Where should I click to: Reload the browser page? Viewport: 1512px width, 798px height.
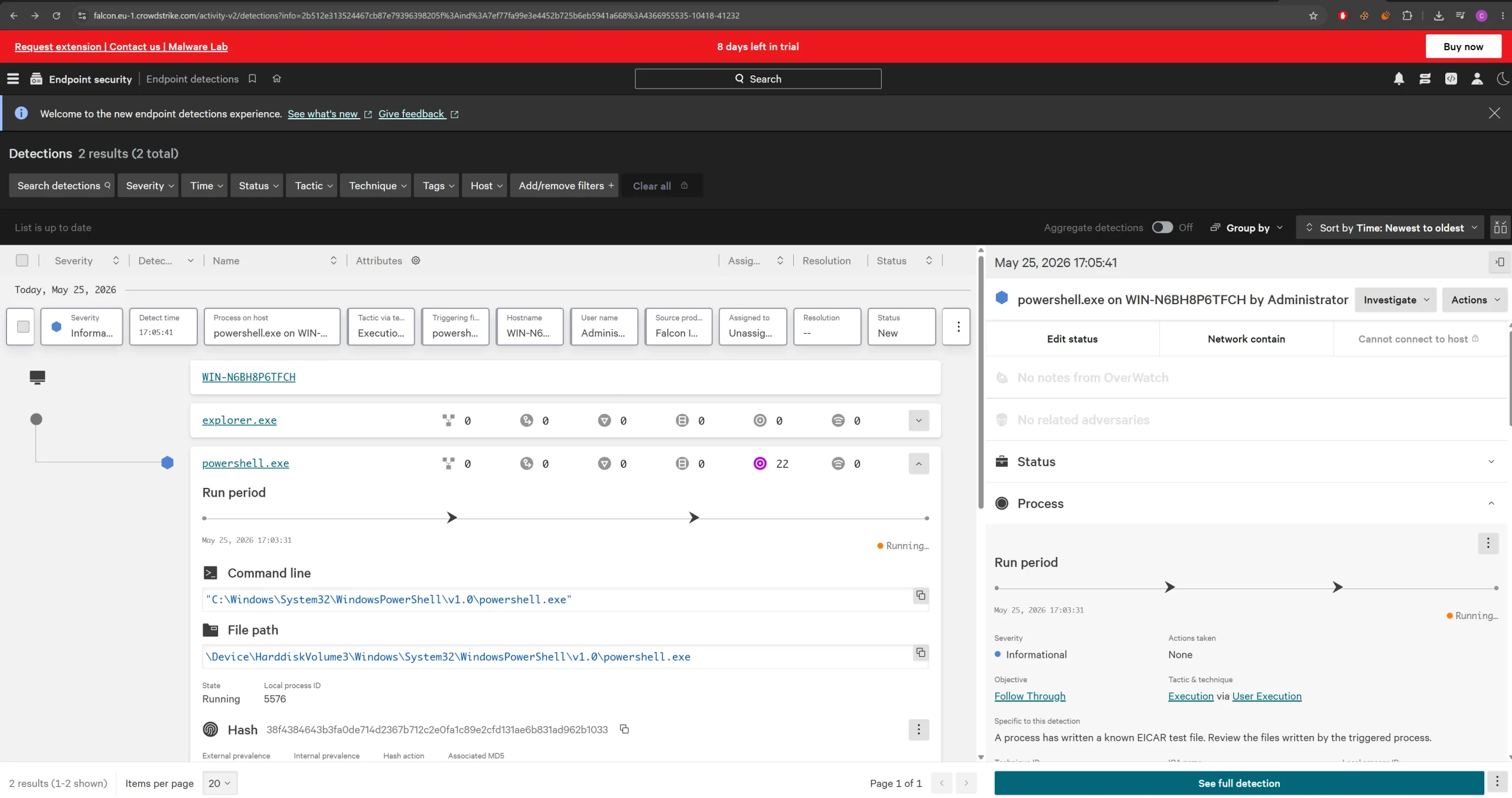pos(56,15)
